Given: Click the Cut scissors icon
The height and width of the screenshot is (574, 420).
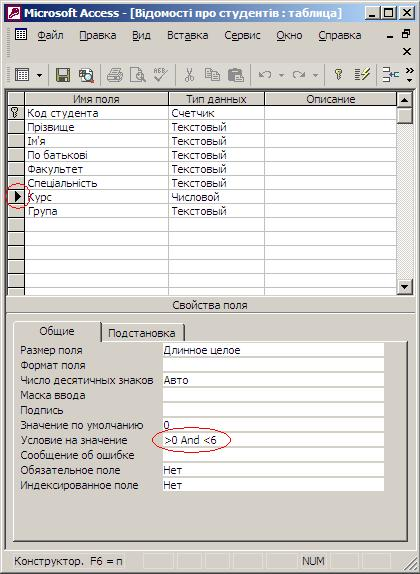Looking at the screenshot, I should click(x=189, y=75).
